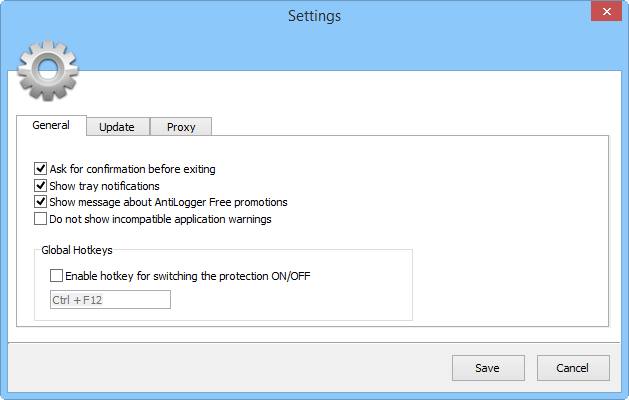Switch to the General tab
This screenshot has width=629, height=400.
pyautogui.click(x=51, y=126)
